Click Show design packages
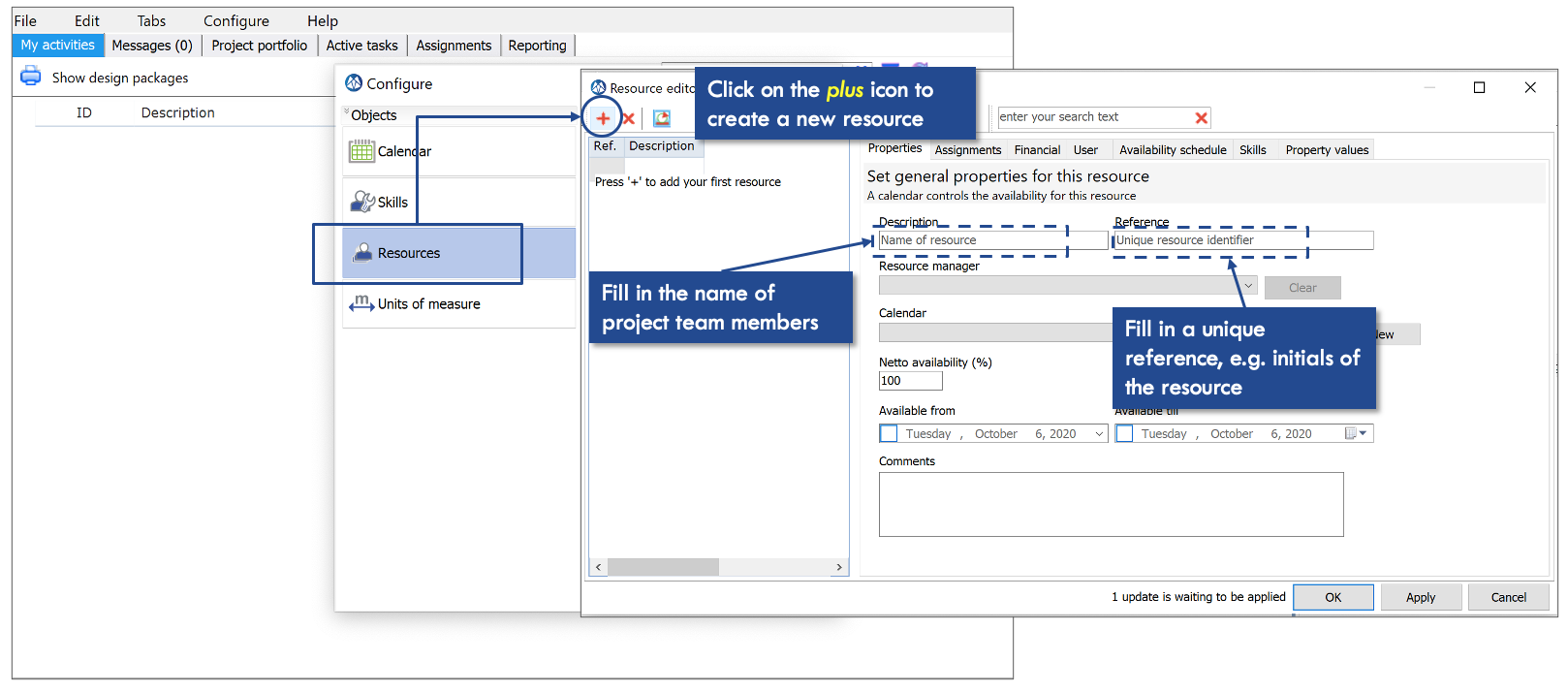This screenshot has height=692, width=1568. [x=120, y=78]
